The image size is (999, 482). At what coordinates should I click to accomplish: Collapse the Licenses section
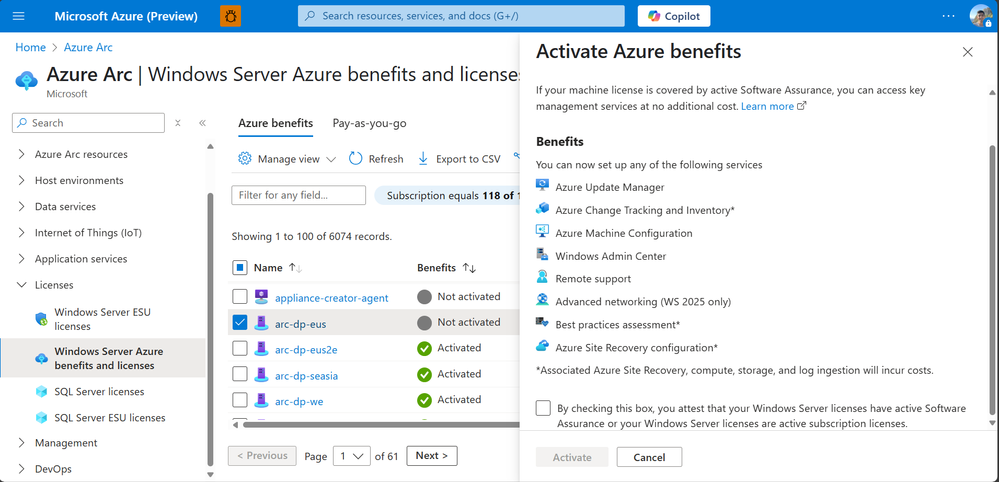tap(22, 285)
